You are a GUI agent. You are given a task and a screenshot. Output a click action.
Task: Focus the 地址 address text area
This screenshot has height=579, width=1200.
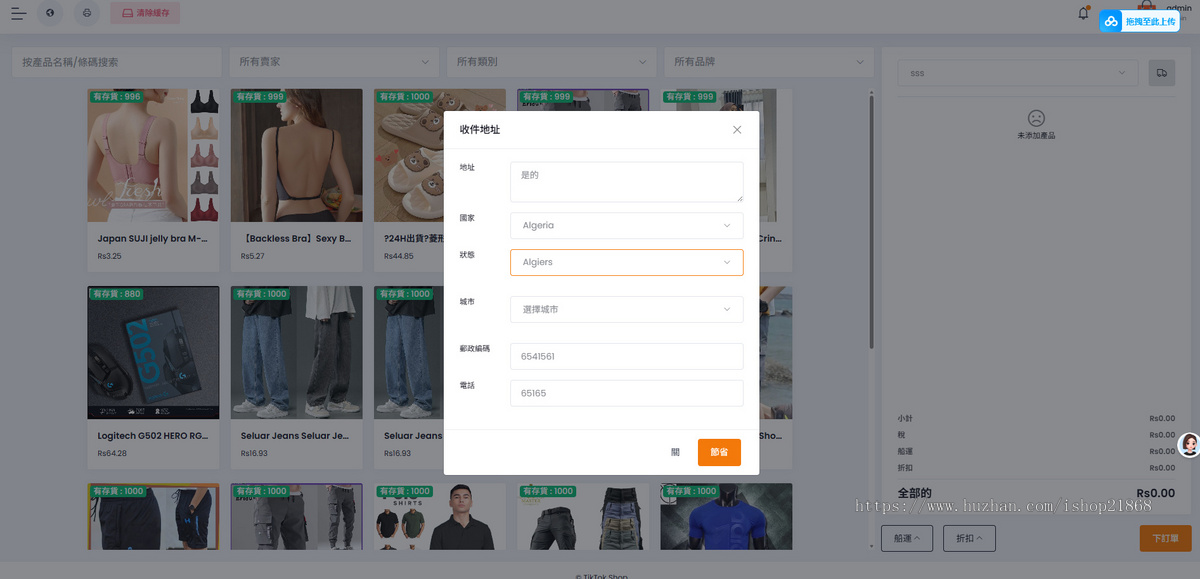point(626,182)
